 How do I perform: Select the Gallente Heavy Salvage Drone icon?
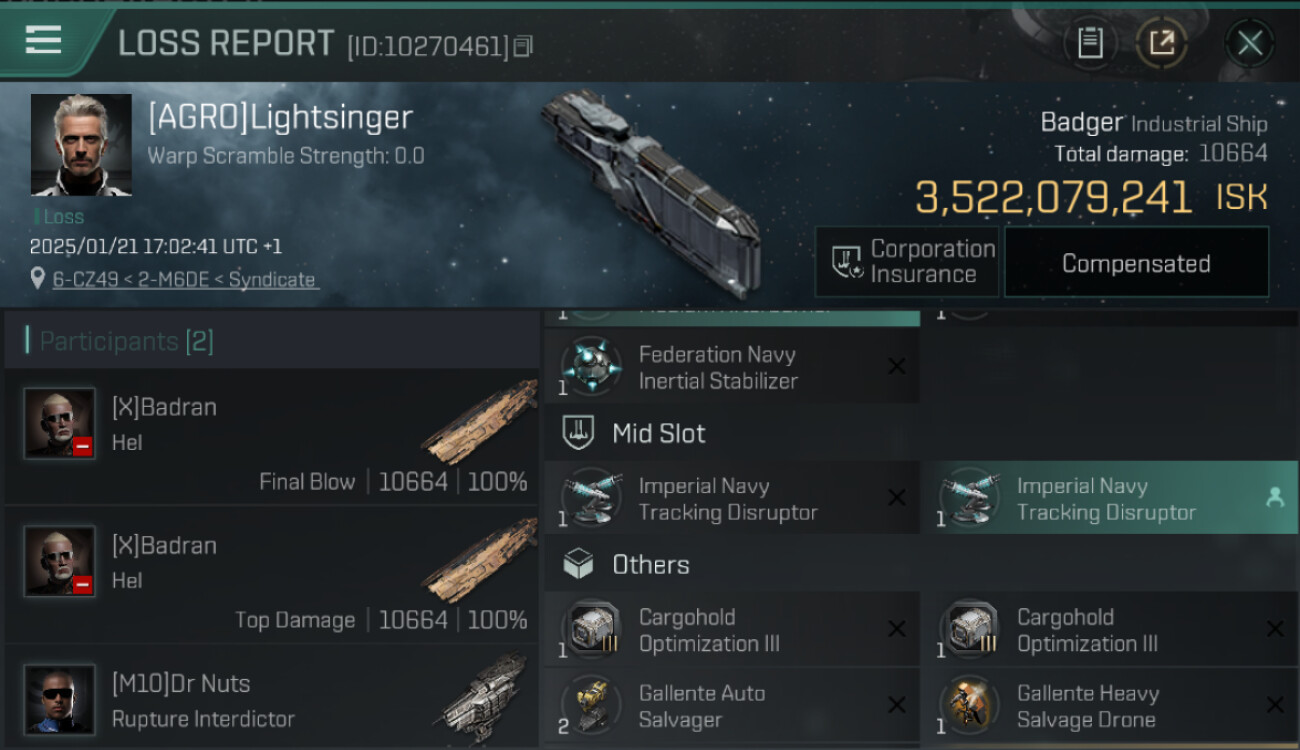click(969, 706)
